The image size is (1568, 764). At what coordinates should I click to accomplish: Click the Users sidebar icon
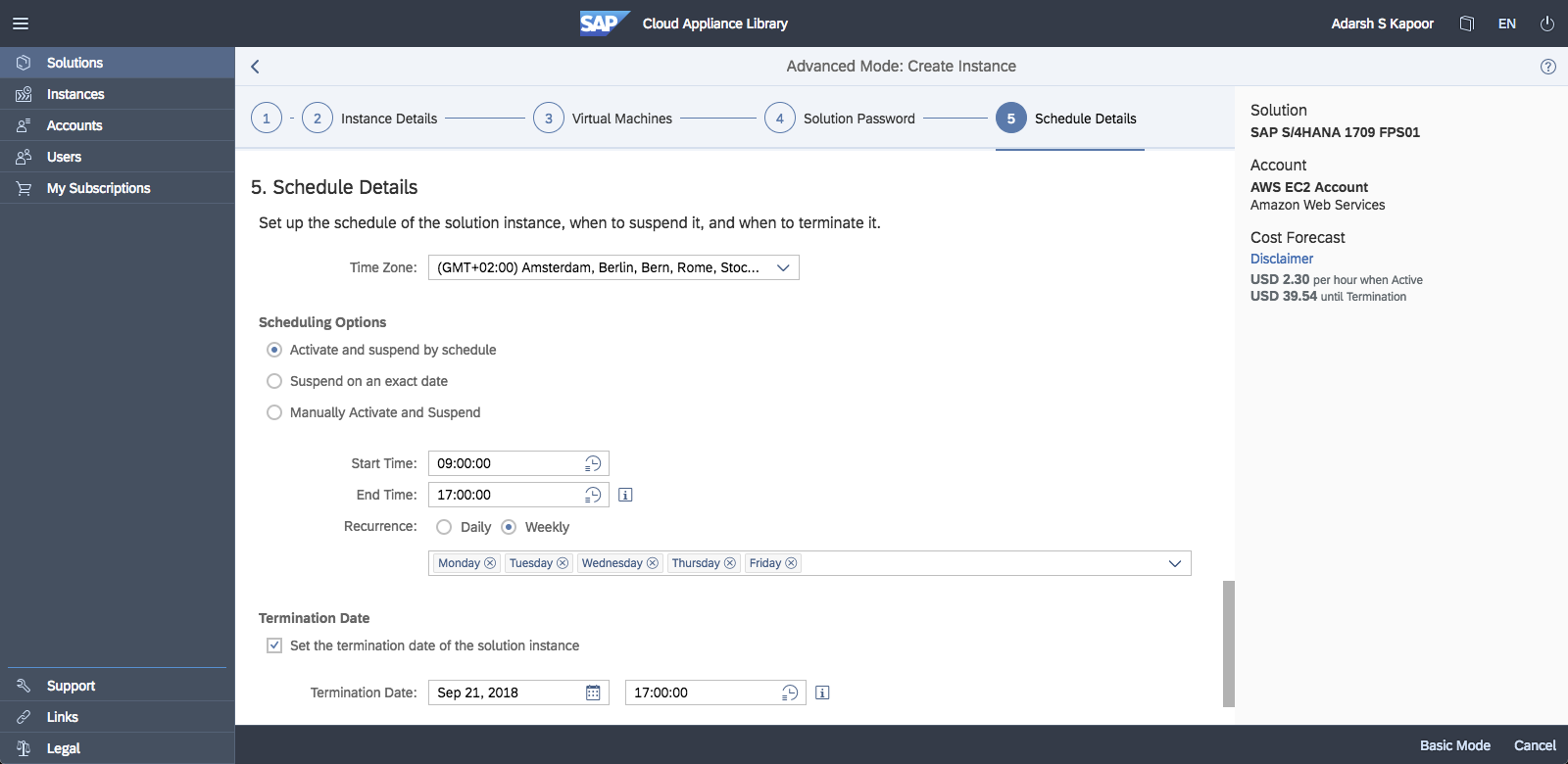[24, 157]
